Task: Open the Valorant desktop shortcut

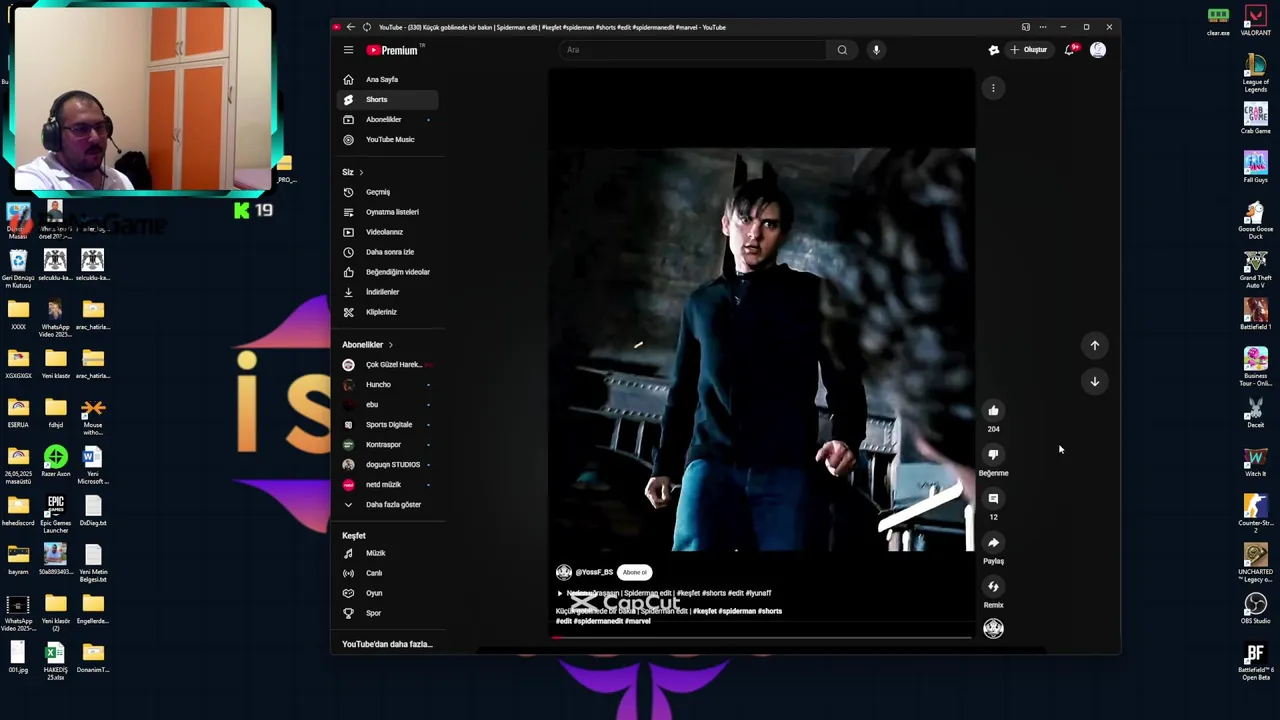Action: click(x=1256, y=19)
